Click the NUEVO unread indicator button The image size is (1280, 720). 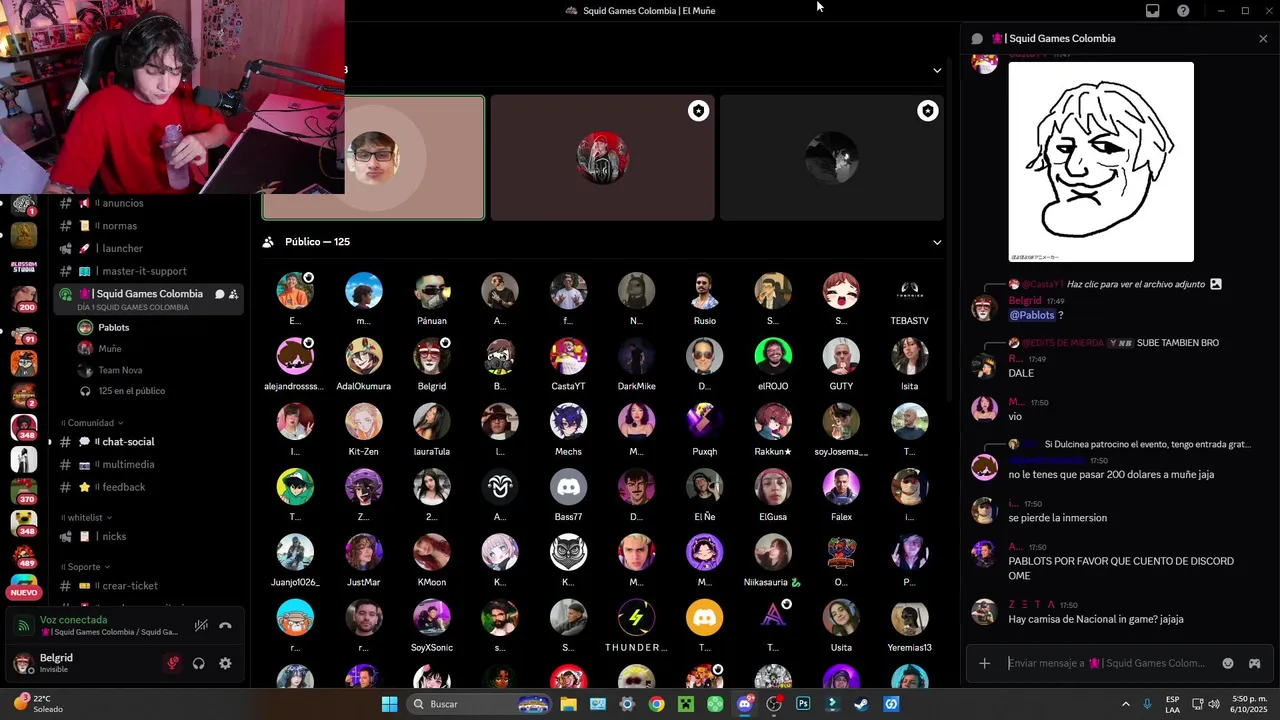pyautogui.click(x=23, y=593)
